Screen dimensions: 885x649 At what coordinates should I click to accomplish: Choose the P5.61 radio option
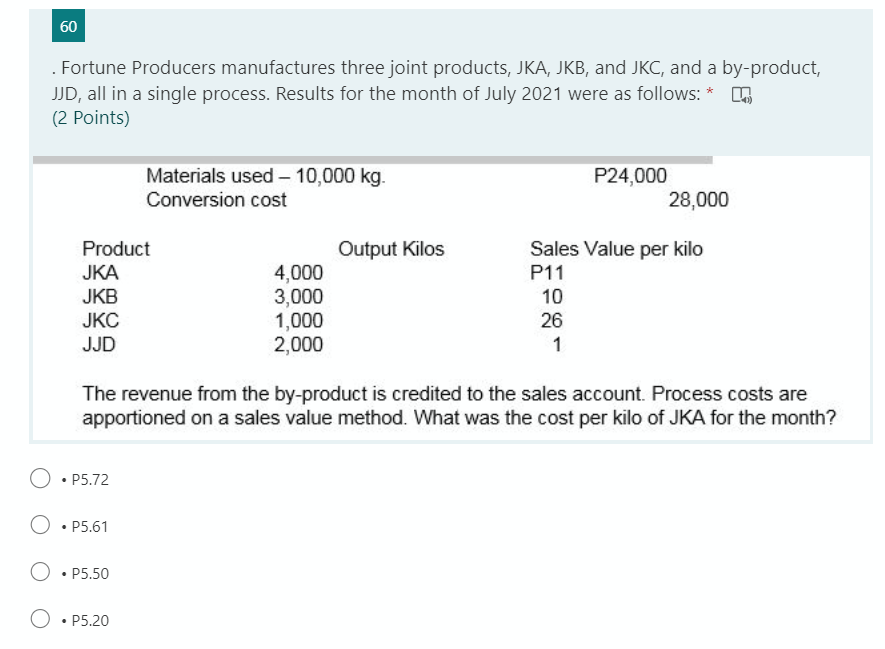[40, 525]
